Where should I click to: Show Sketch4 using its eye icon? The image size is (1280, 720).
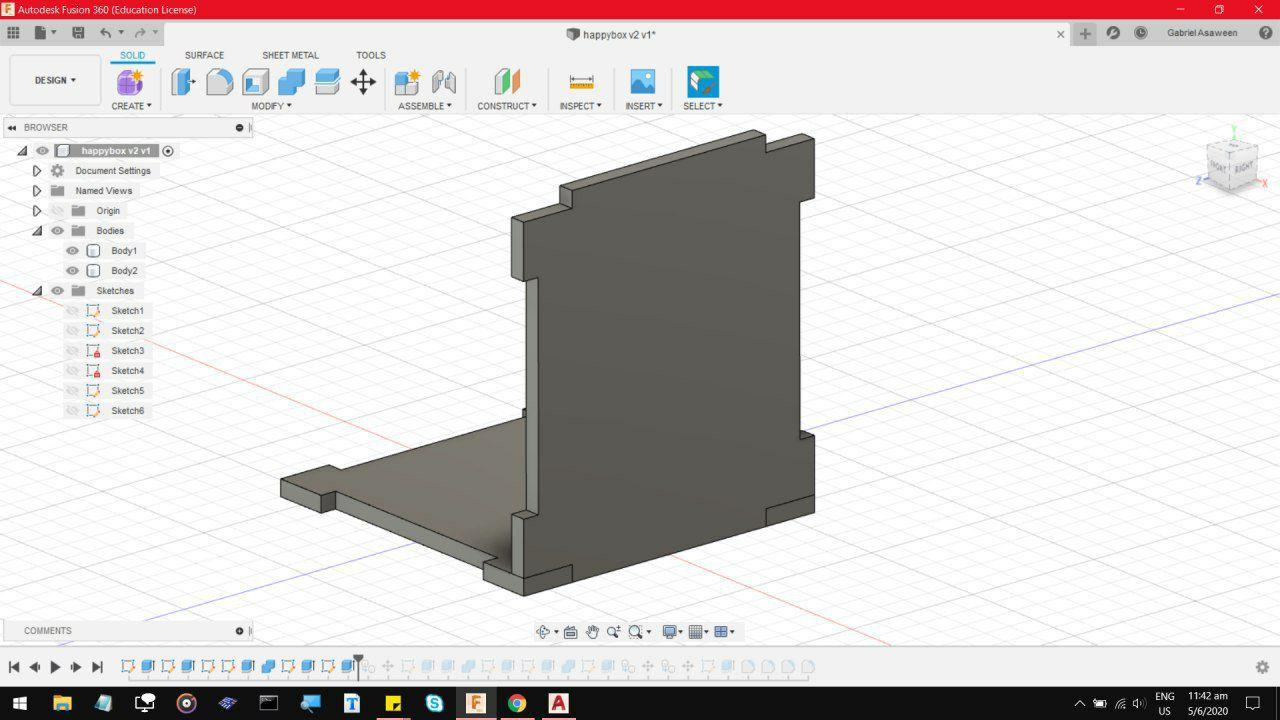click(72, 371)
